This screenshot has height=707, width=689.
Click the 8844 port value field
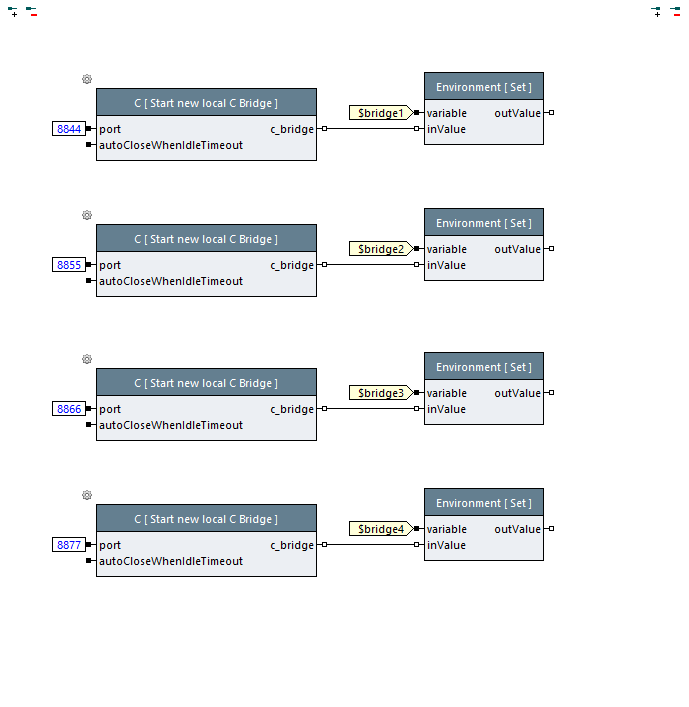point(69,129)
